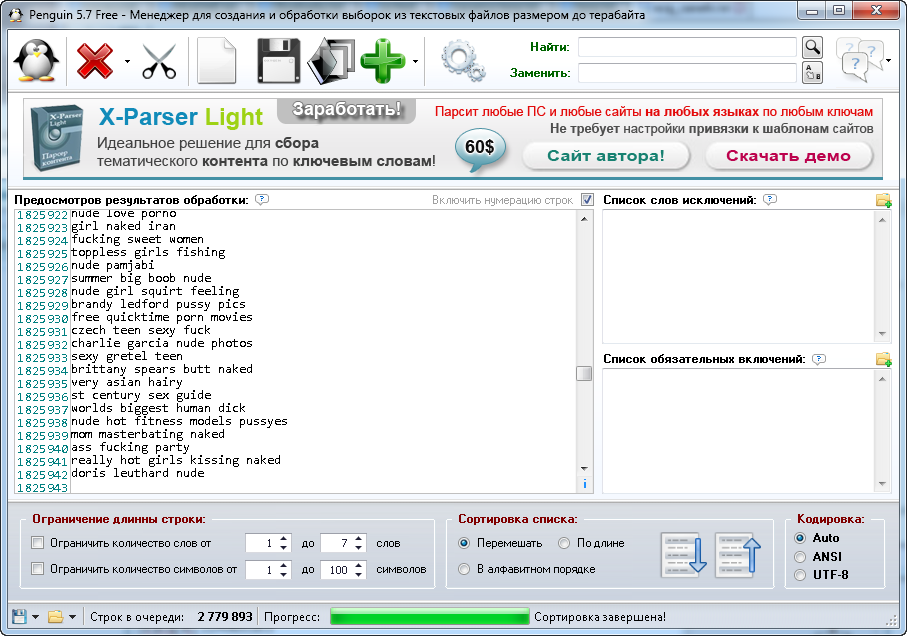Open settings with the gears icon
The width and height of the screenshot is (907, 636).
[463, 61]
